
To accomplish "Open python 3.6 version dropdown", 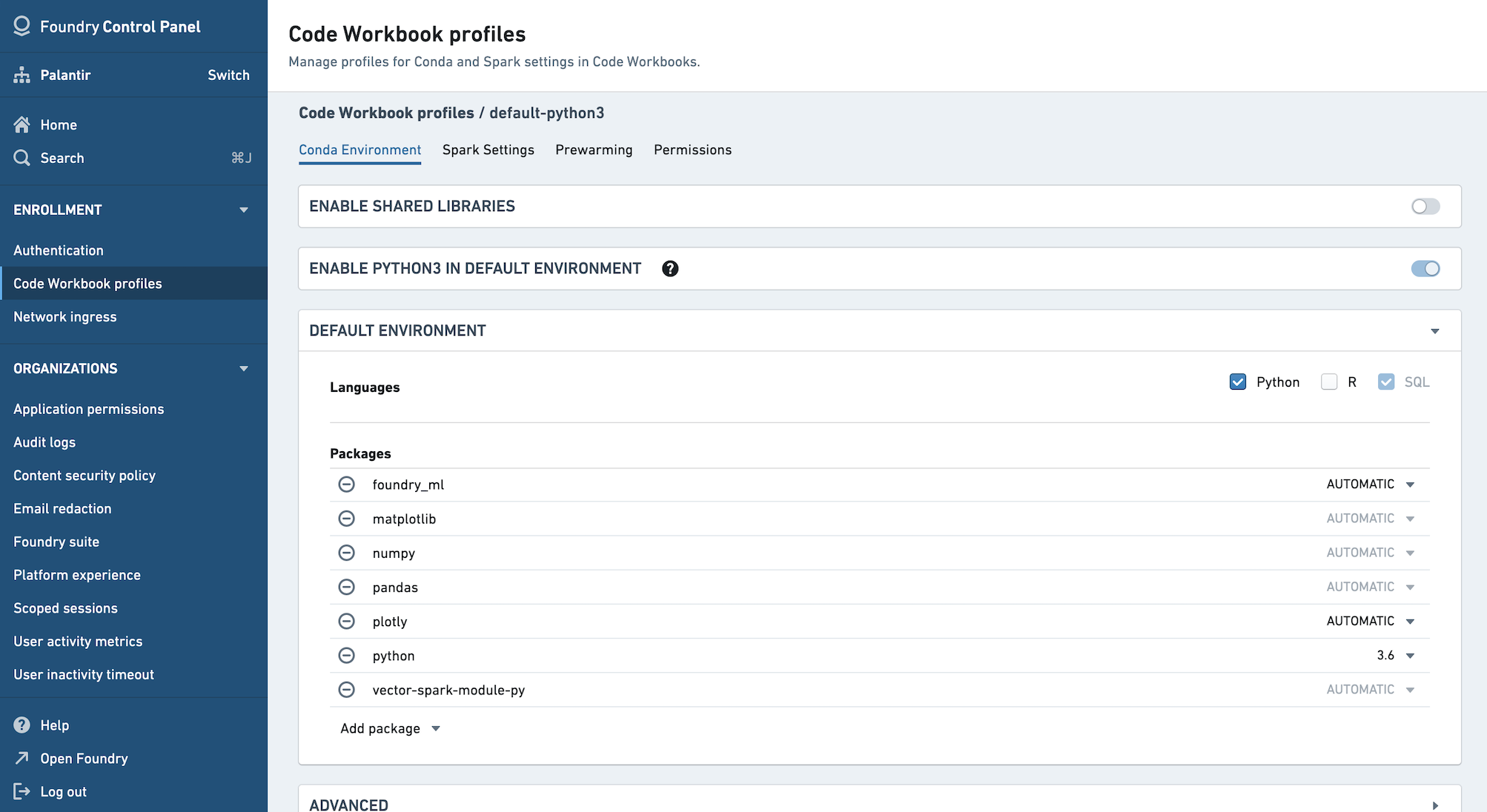I will tap(1397, 655).
